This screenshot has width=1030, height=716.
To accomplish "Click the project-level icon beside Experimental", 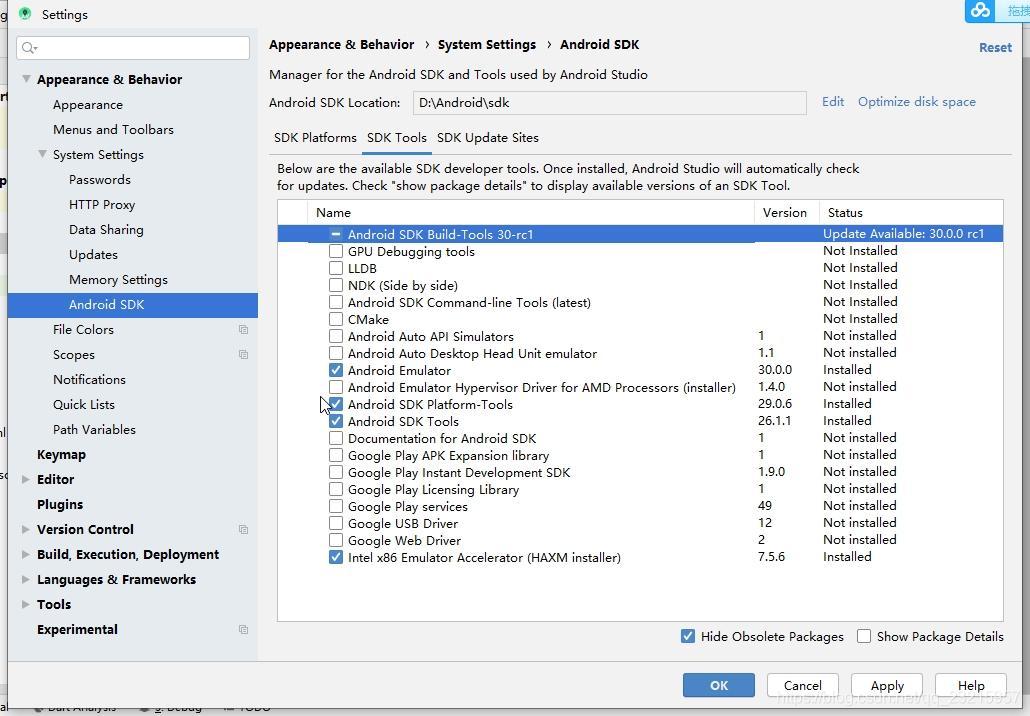I will 243,629.
